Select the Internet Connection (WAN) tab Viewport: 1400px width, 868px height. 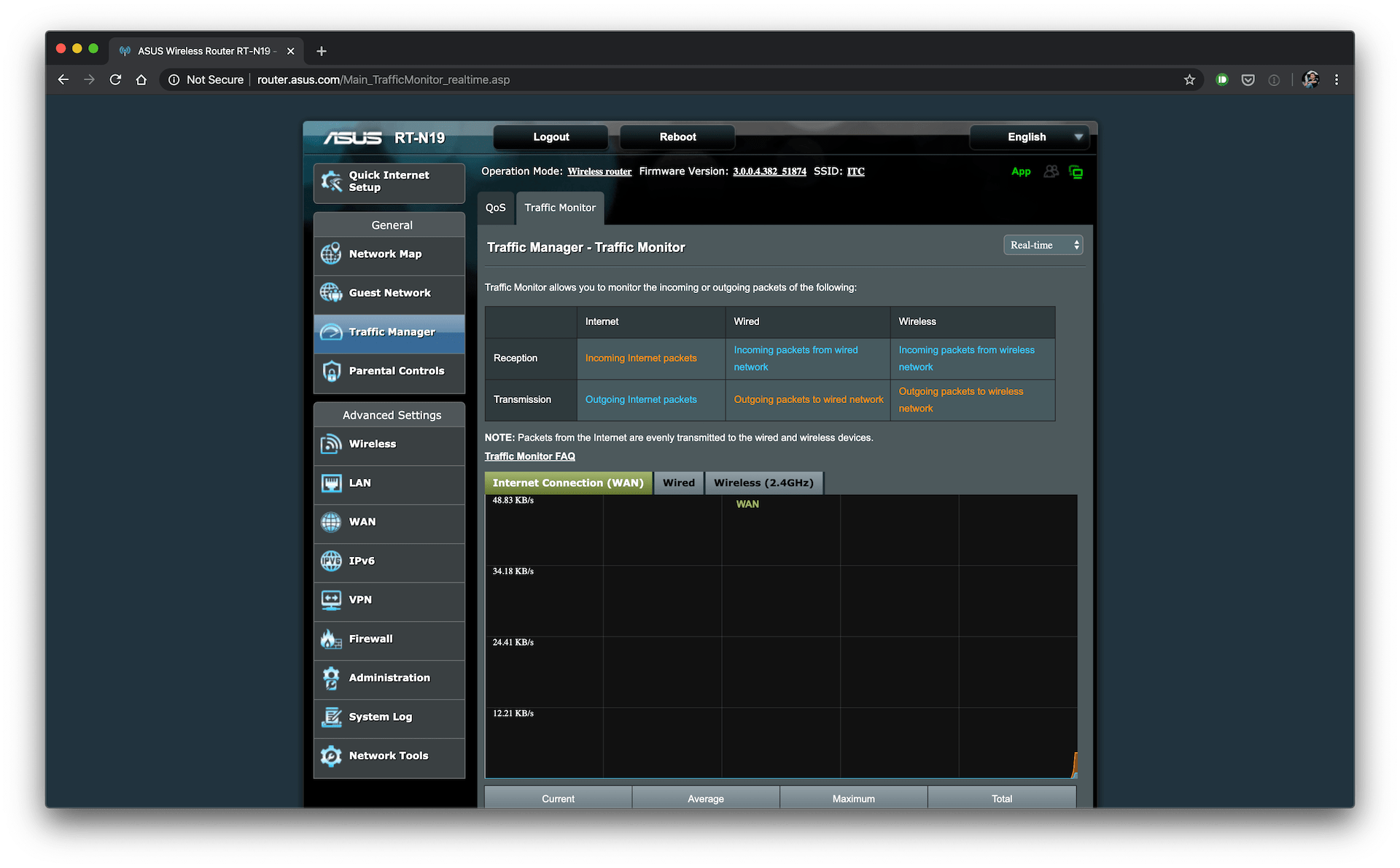[568, 482]
